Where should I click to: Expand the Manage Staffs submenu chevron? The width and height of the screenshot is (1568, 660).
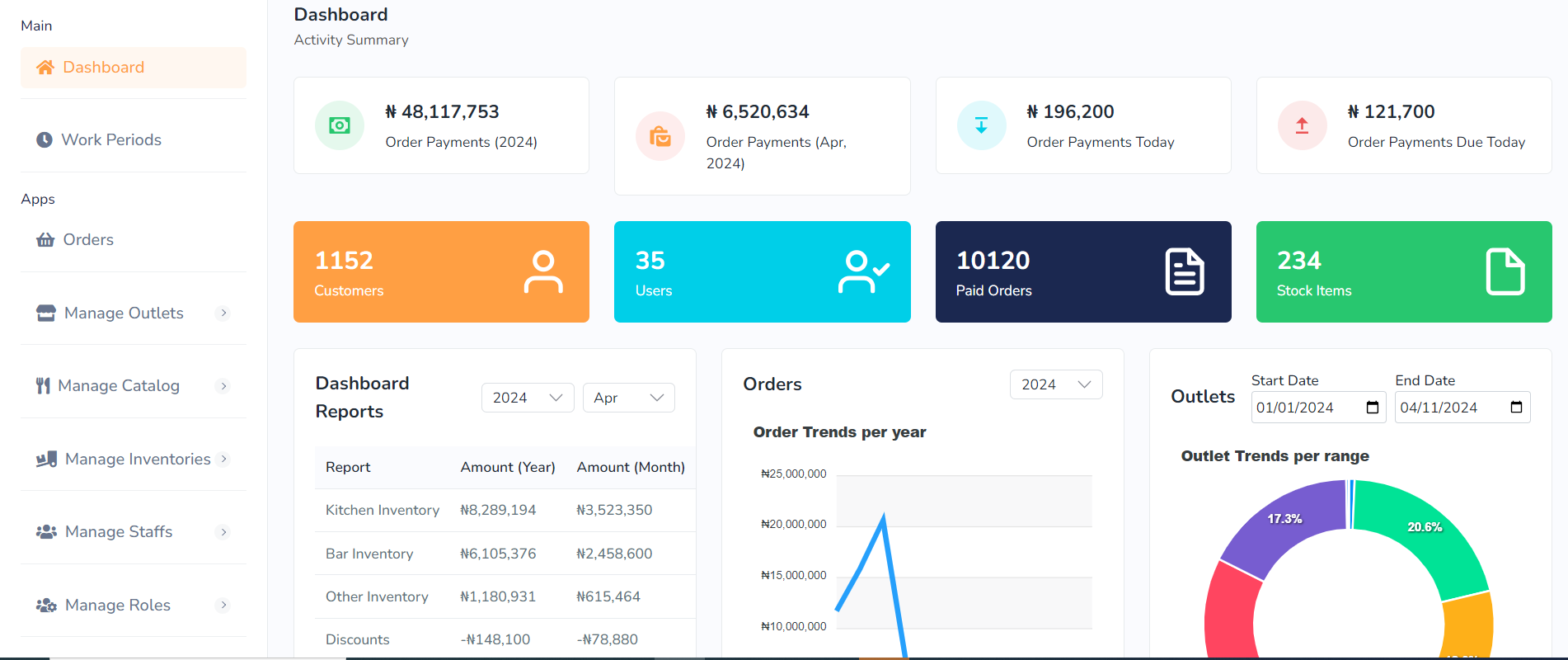[223, 532]
